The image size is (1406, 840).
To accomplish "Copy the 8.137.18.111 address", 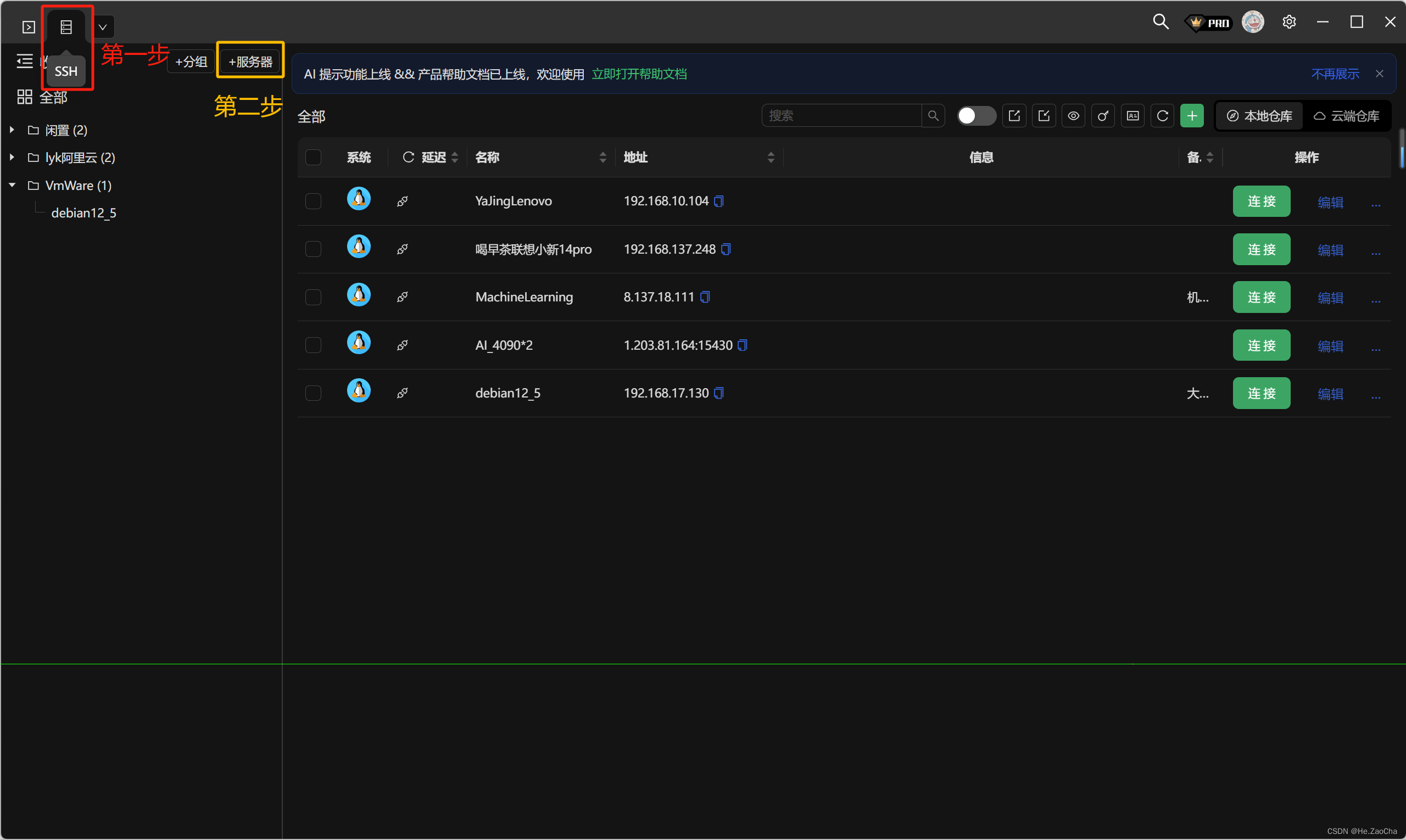I will [x=705, y=297].
